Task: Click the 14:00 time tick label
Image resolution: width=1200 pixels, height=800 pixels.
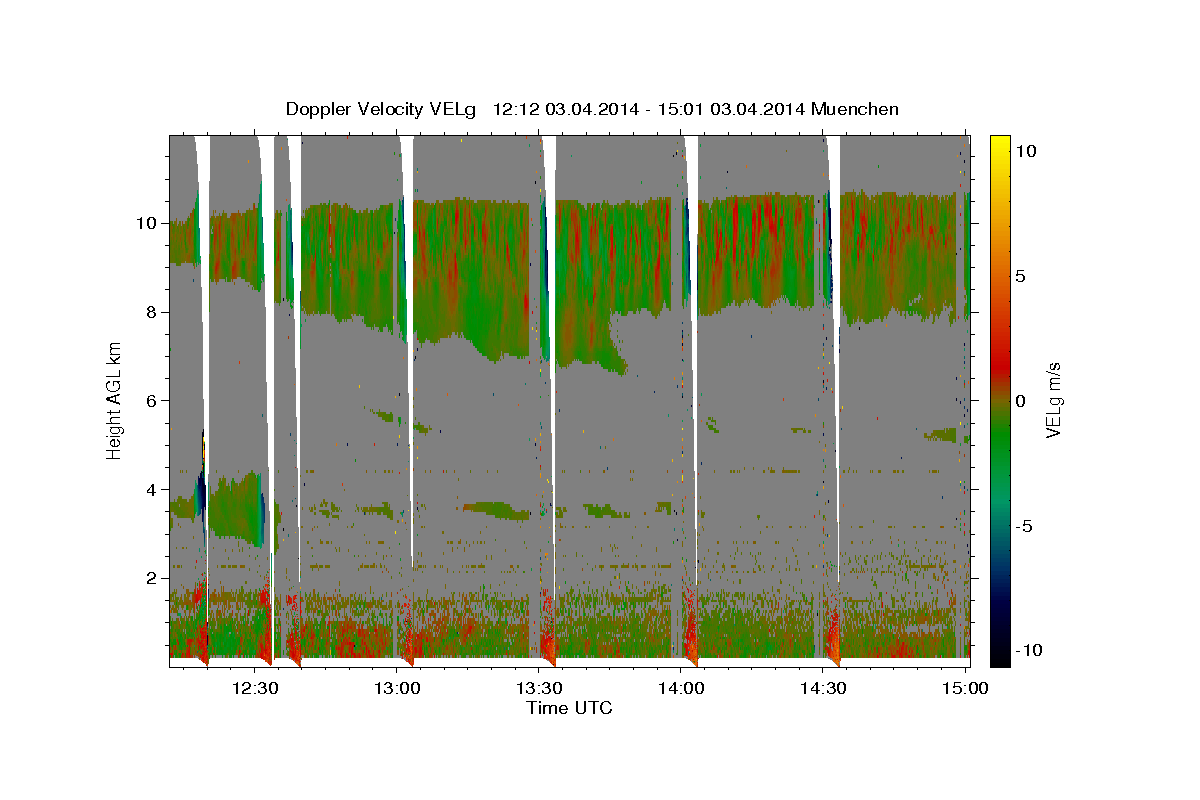Action: click(681, 688)
